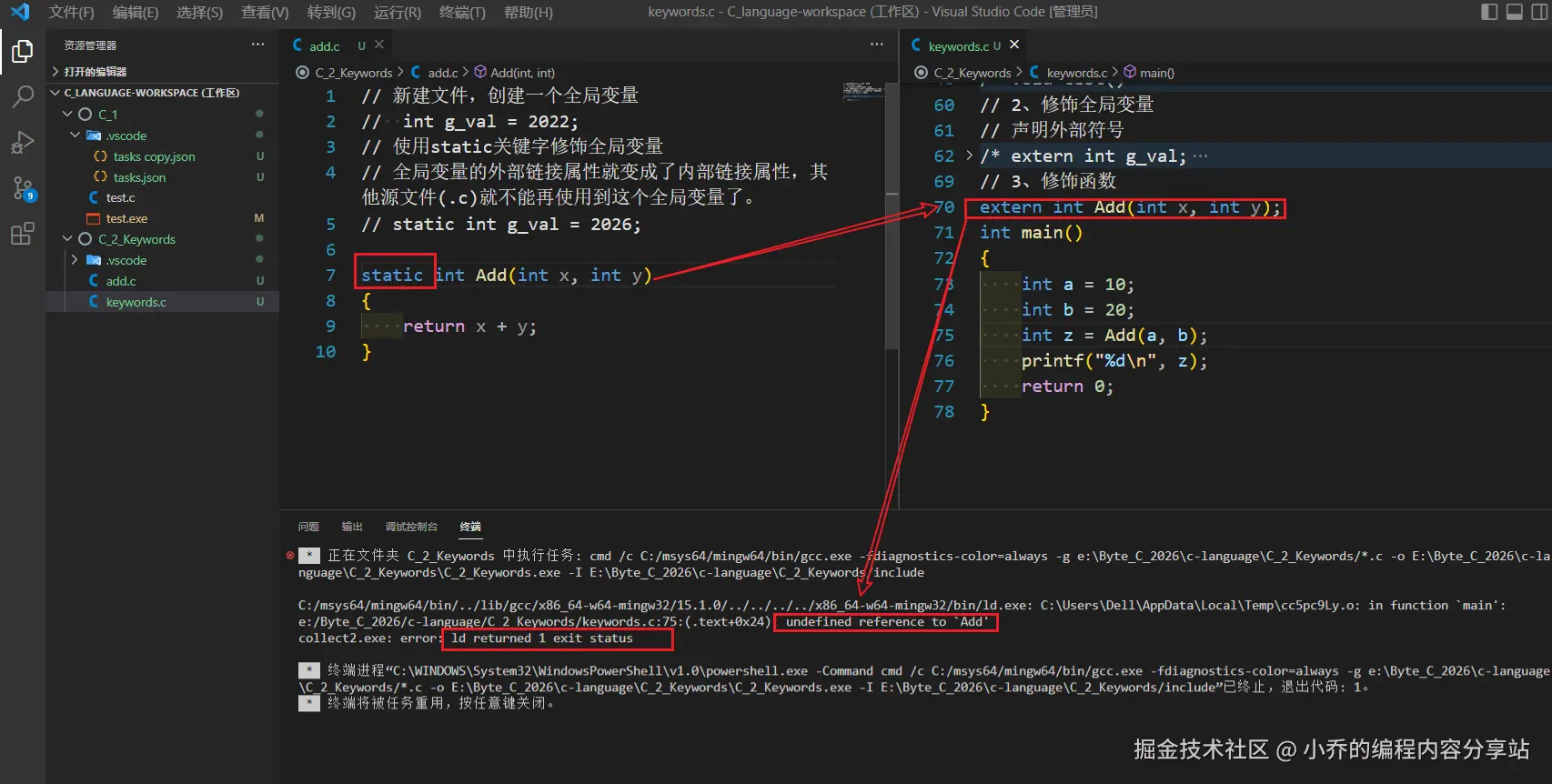Click C_2_Keywords breadcrumb in add.c editor
The image size is (1552, 784).
click(353, 73)
